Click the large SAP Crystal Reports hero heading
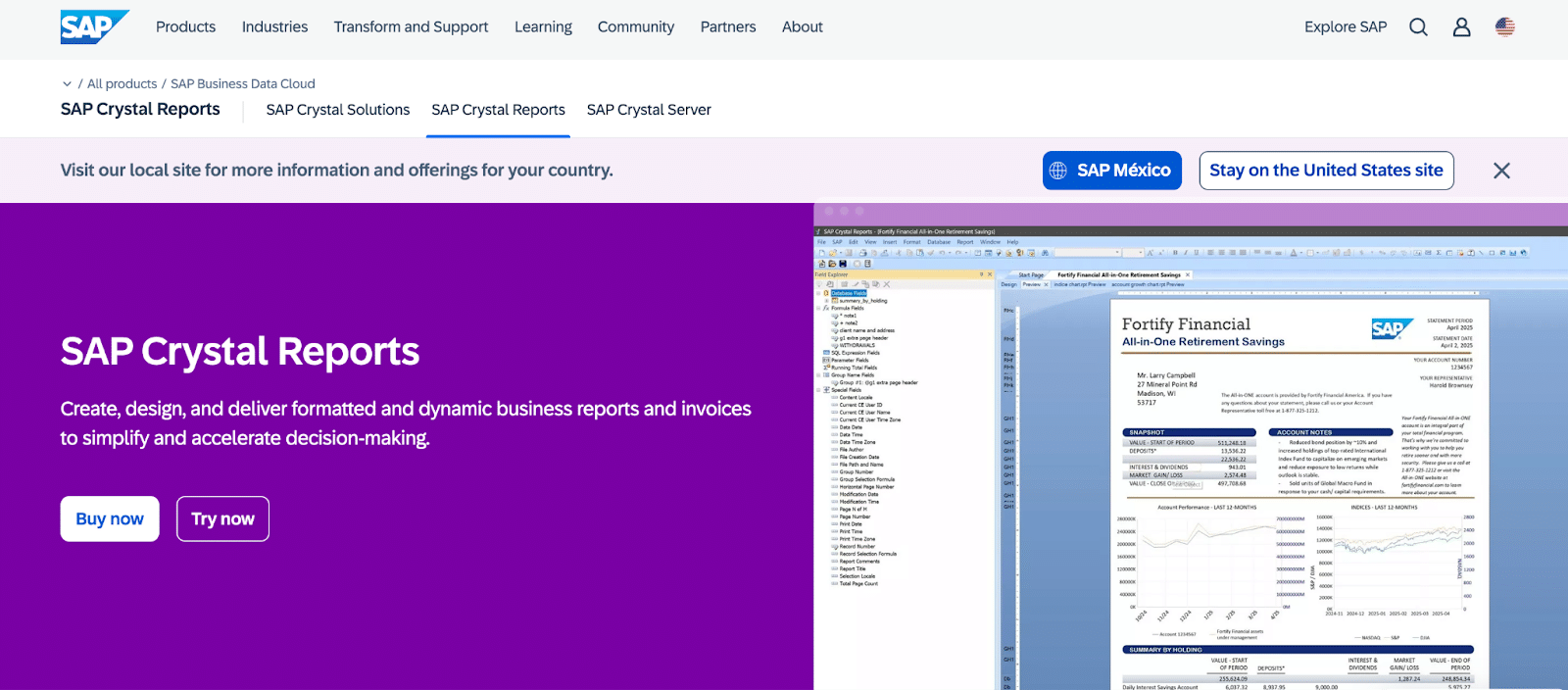1568x690 pixels. 240,351
